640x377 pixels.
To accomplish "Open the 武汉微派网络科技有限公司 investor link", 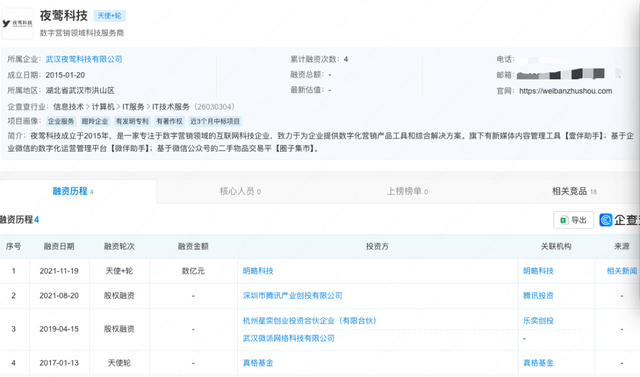I will pyautogui.click(x=289, y=338).
